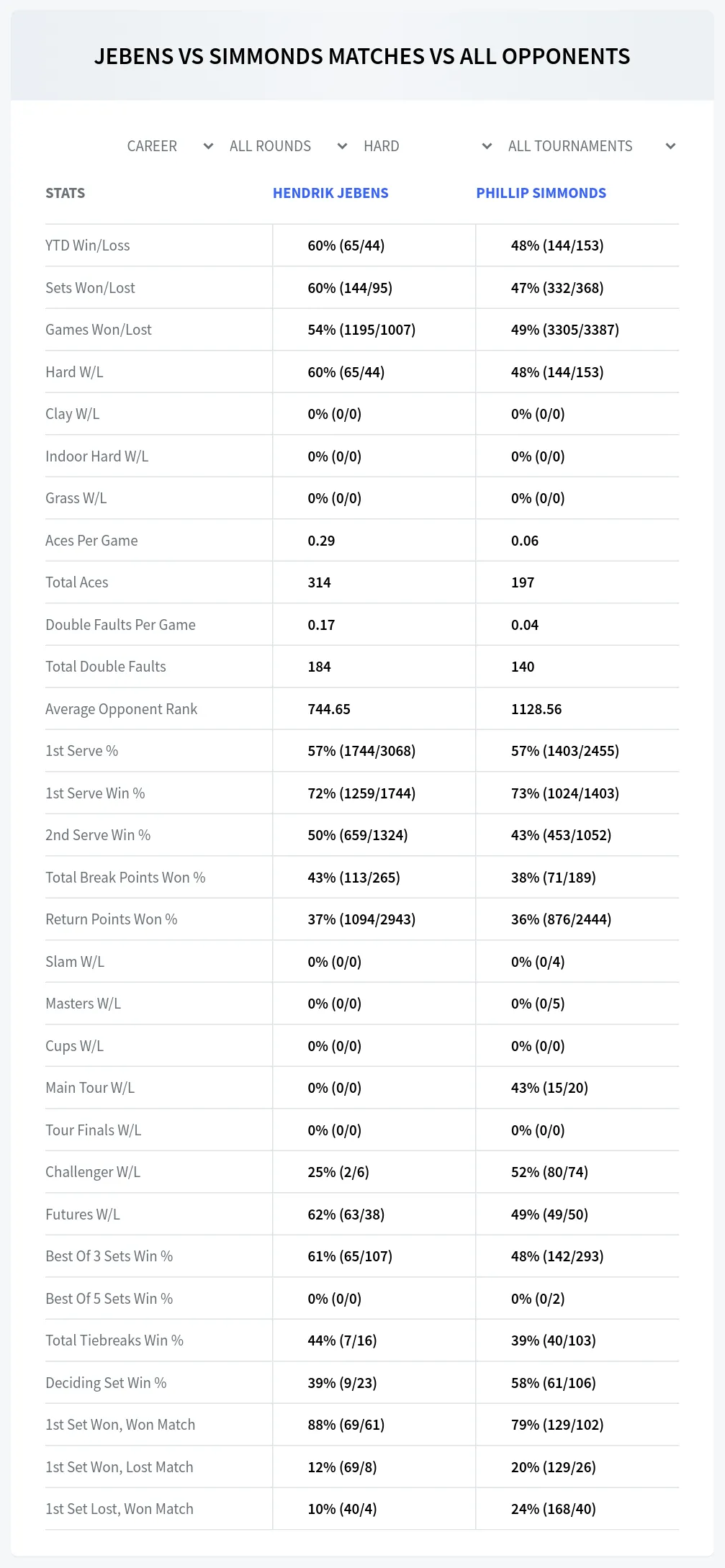Screen dimensions: 725x1568
Task: Click the chevron beside ALL TOURNAMENTS
Action: coord(670,146)
